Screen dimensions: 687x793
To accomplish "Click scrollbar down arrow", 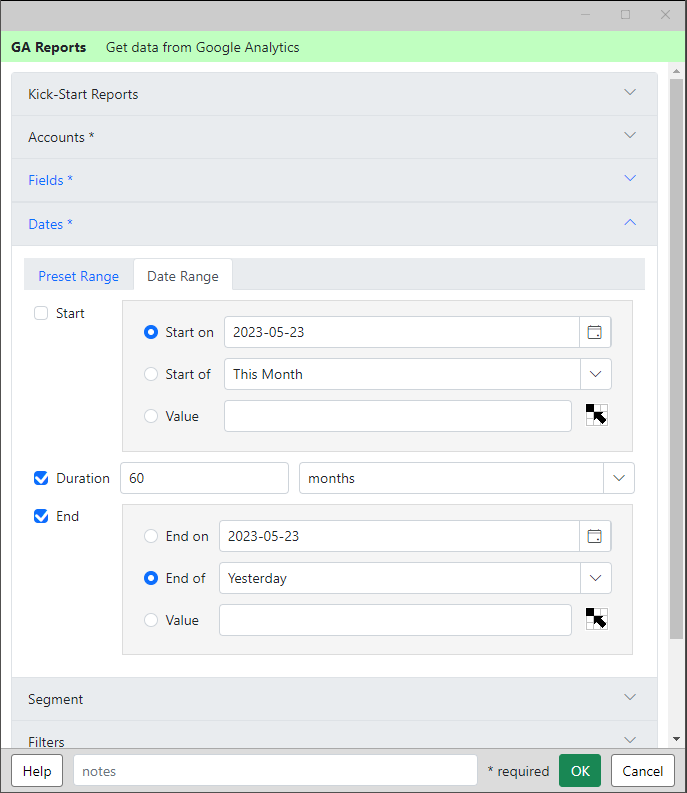I will tap(676, 739).
